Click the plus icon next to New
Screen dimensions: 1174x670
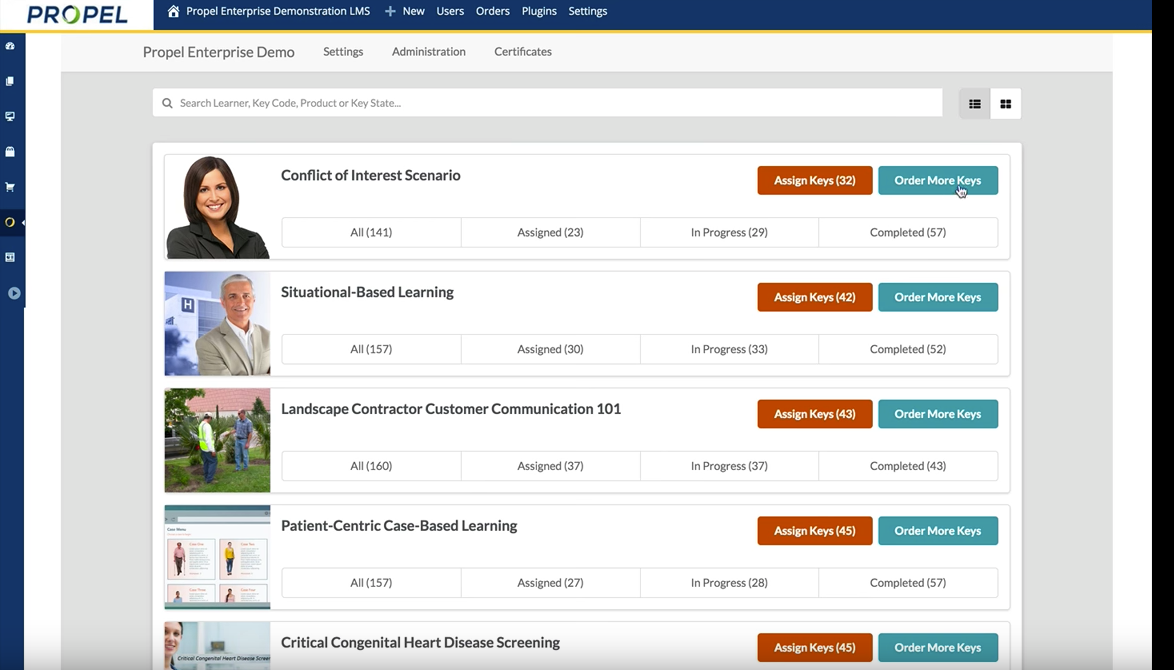[390, 11]
